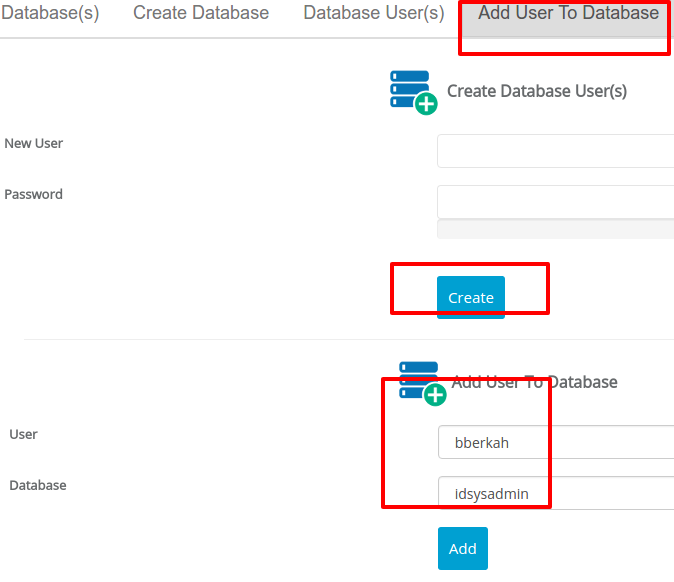Click the Add User To Database heading
Viewport: 674px width, 582px height.
[534, 382]
